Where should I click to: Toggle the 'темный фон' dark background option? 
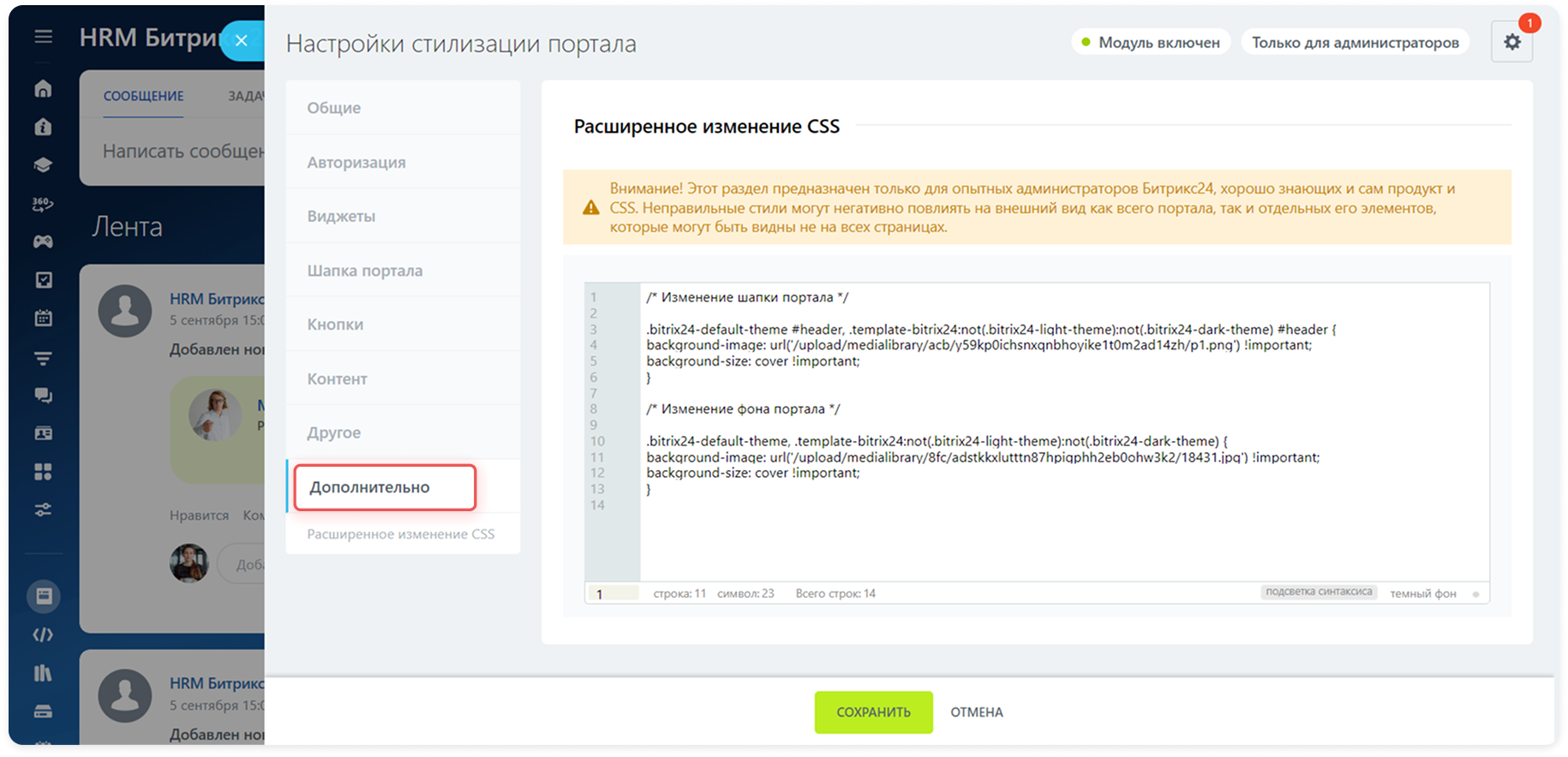coord(1422,593)
